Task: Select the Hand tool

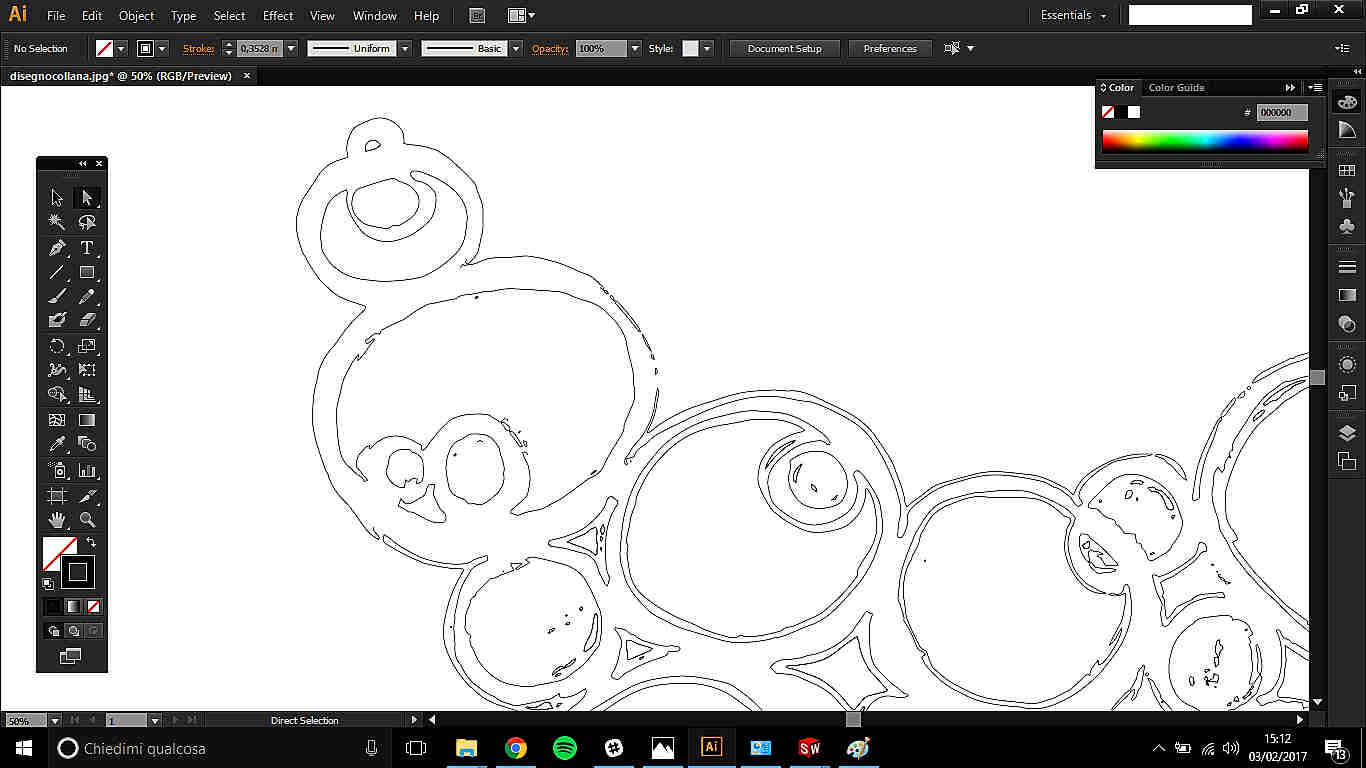Action: (x=57, y=520)
